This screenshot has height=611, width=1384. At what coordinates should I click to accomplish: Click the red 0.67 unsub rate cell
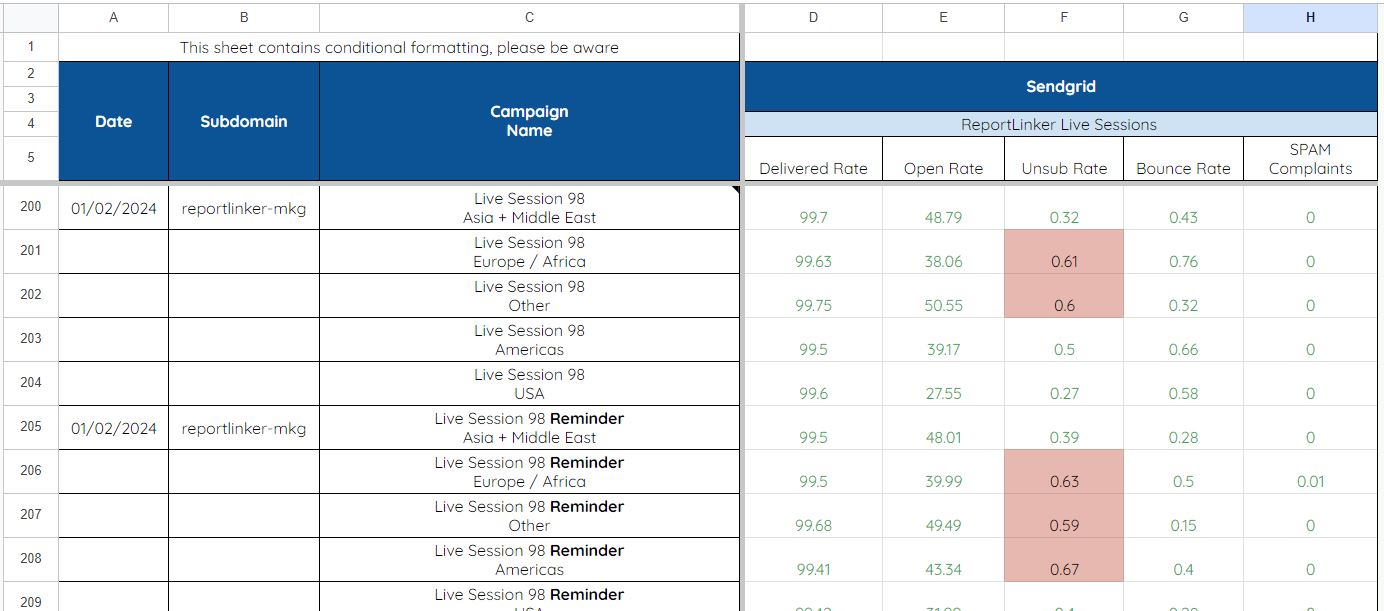[1064, 560]
